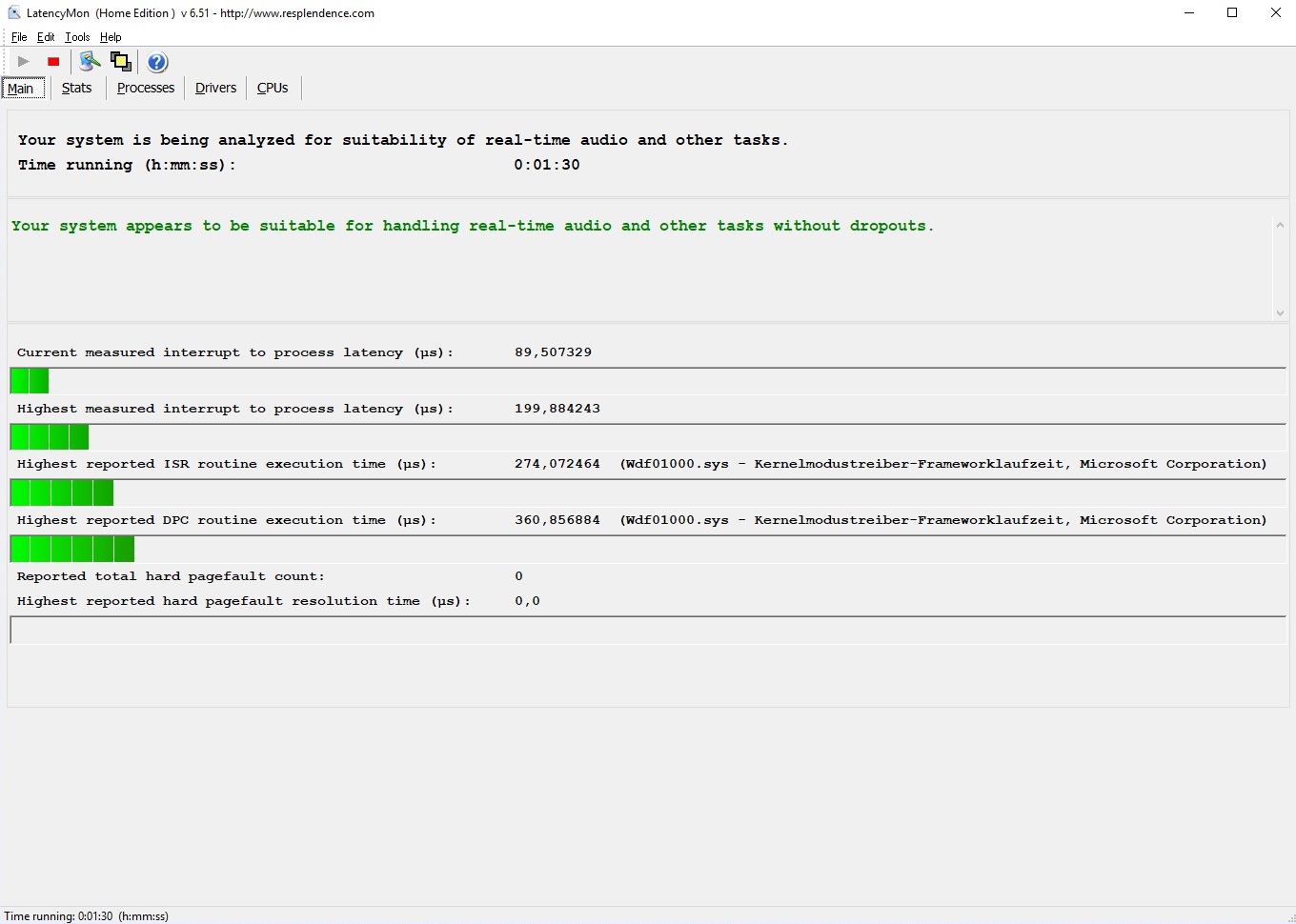The width and height of the screenshot is (1296, 924).
Task: Click the computer-with-pen toolbar icon
Action: pyautogui.click(x=90, y=62)
